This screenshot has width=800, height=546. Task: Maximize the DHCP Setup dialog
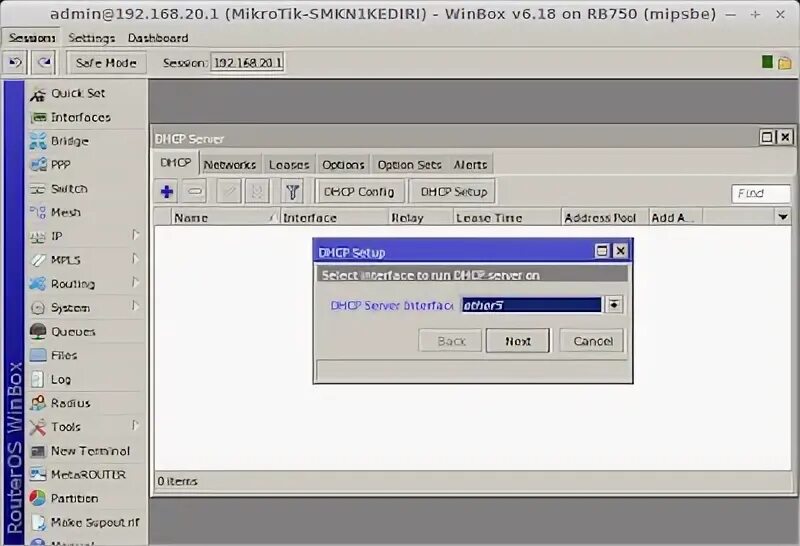pyautogui.click(x=602, y=251)
